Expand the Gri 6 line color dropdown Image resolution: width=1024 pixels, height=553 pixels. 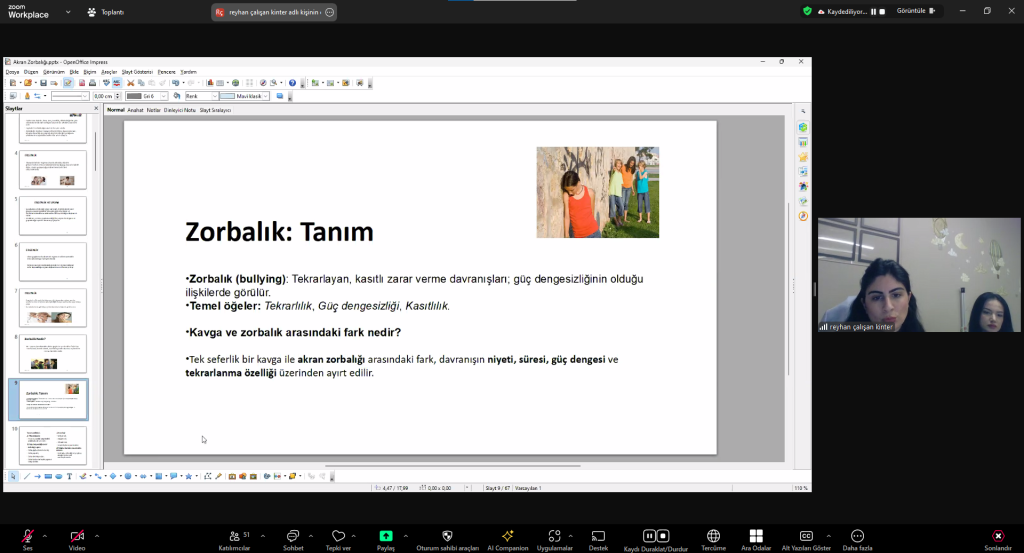pos(165,96)
